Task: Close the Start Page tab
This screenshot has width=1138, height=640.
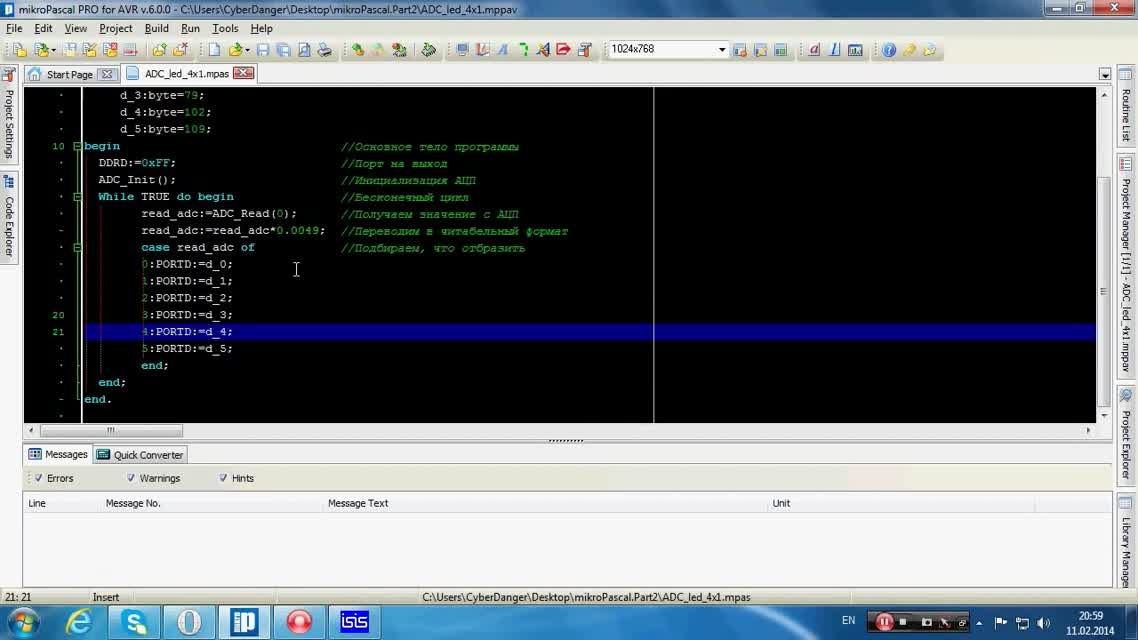Action: [107, 74]
